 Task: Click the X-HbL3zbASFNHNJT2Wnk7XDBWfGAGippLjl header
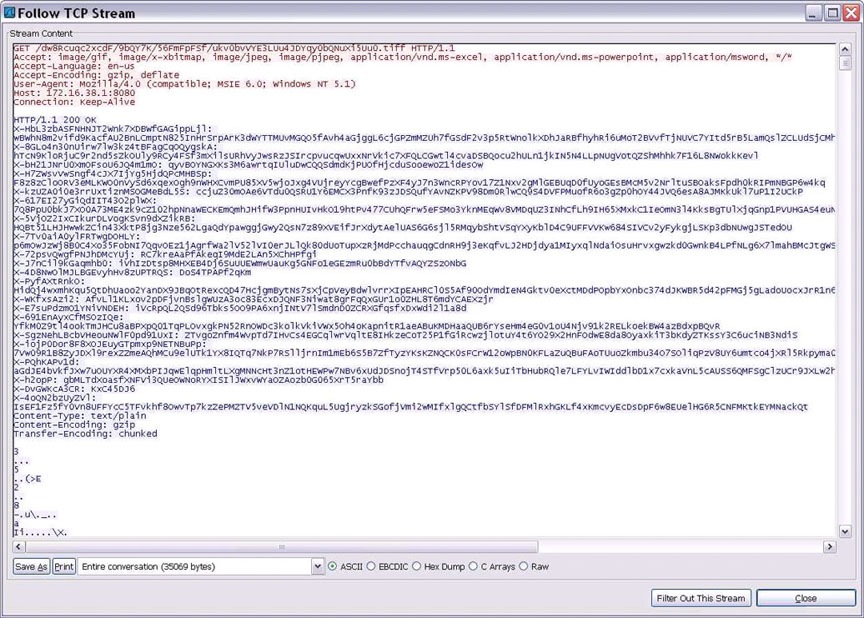tap(112, 128)
